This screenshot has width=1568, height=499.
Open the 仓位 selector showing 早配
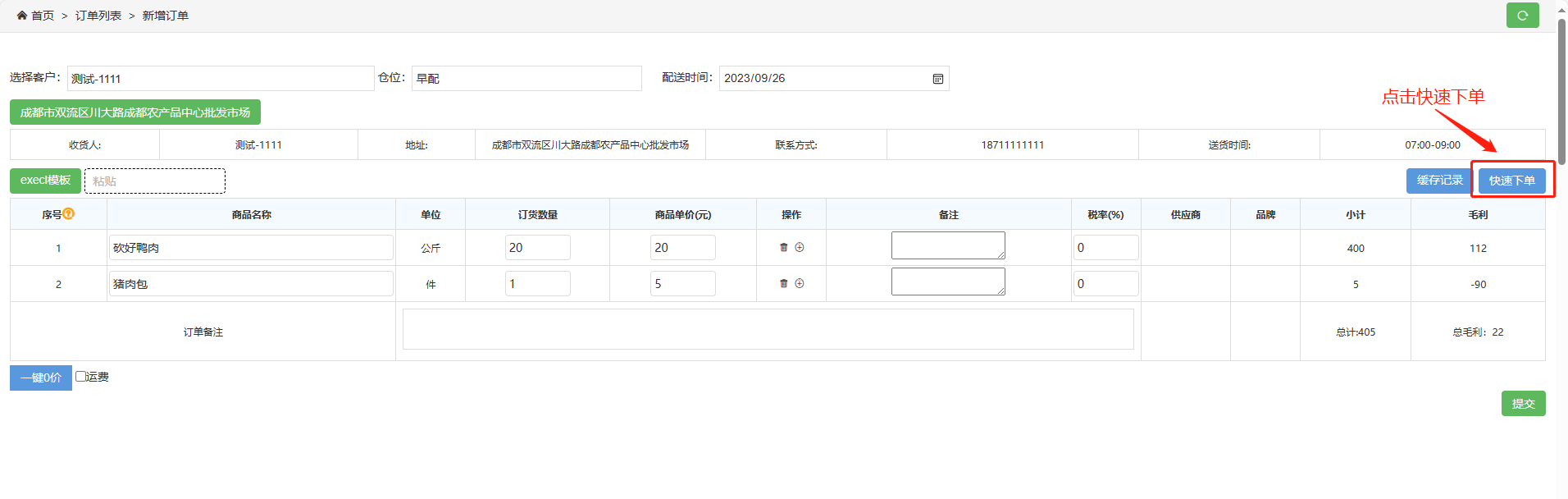coord(526,79)
